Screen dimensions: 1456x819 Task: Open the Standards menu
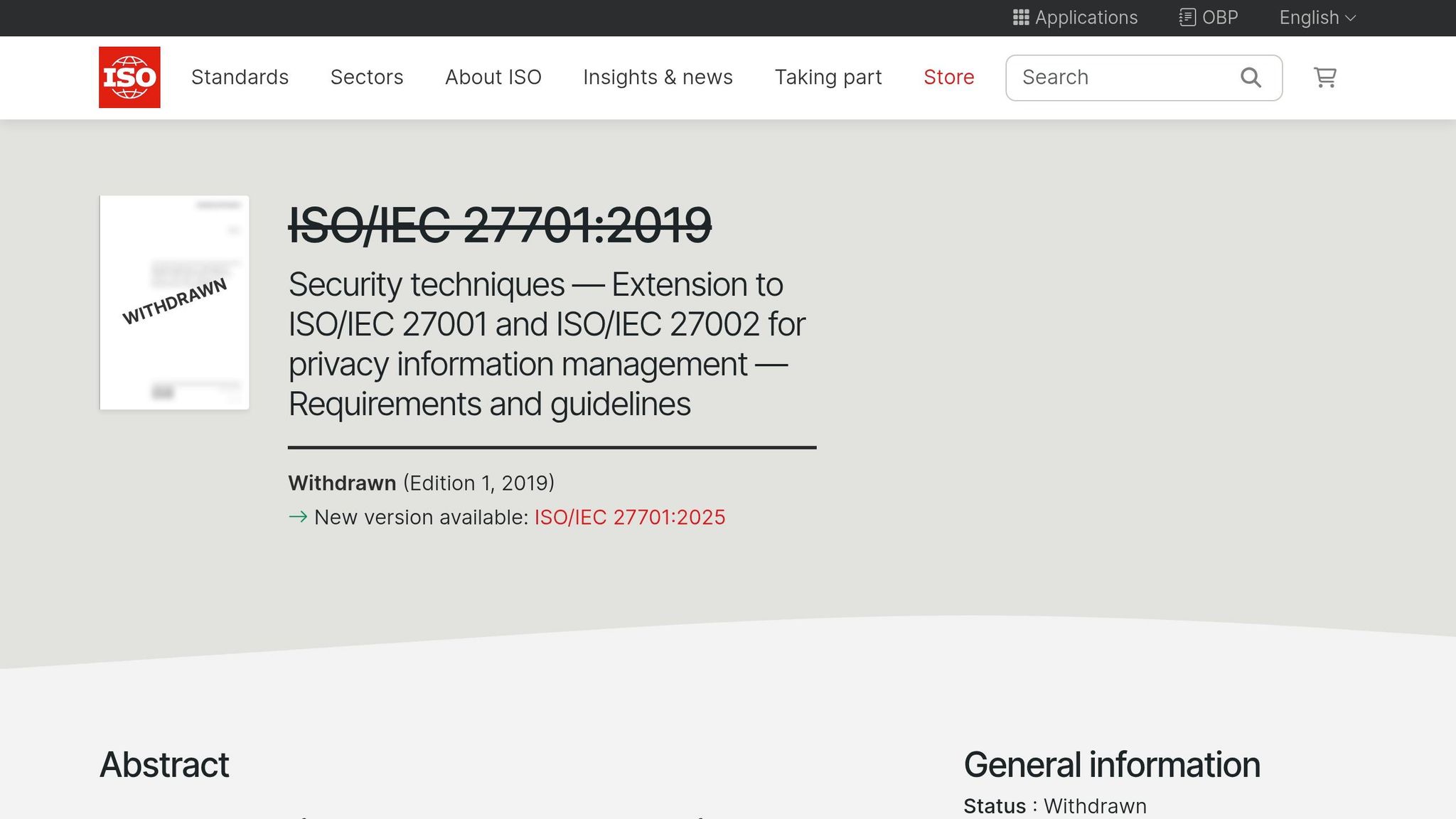240,77
